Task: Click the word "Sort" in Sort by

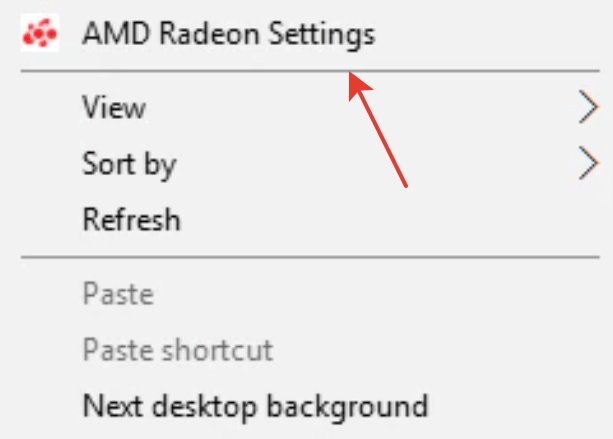Action: 109,163
